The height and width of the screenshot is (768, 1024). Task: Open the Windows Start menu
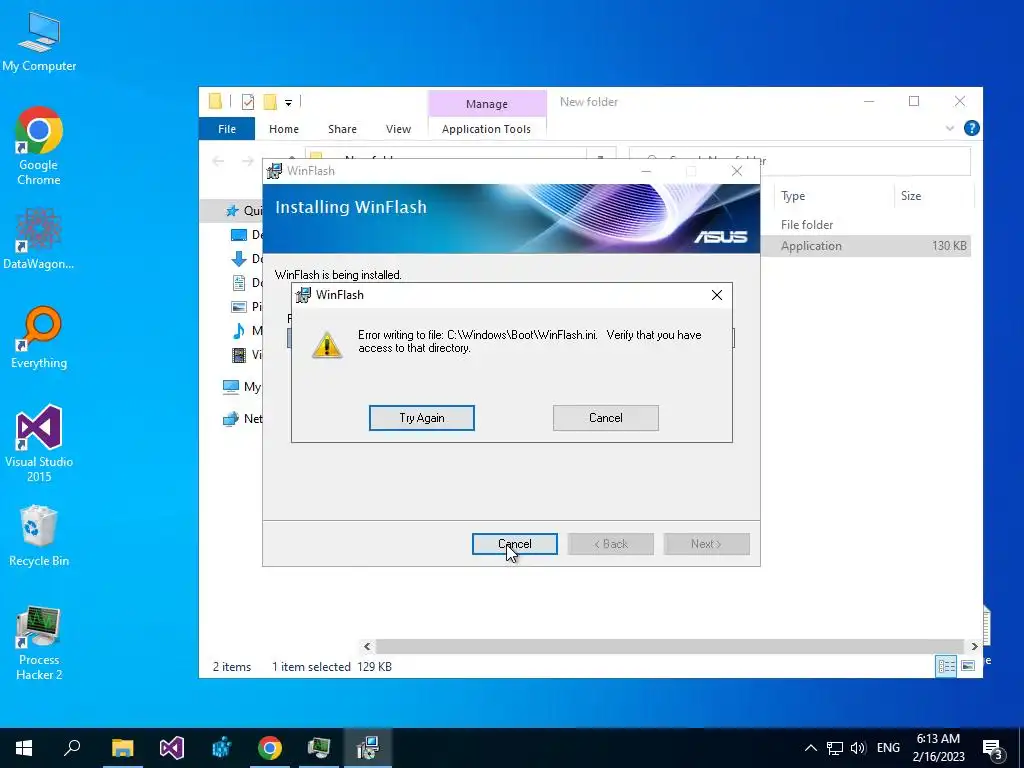(24, 748)
